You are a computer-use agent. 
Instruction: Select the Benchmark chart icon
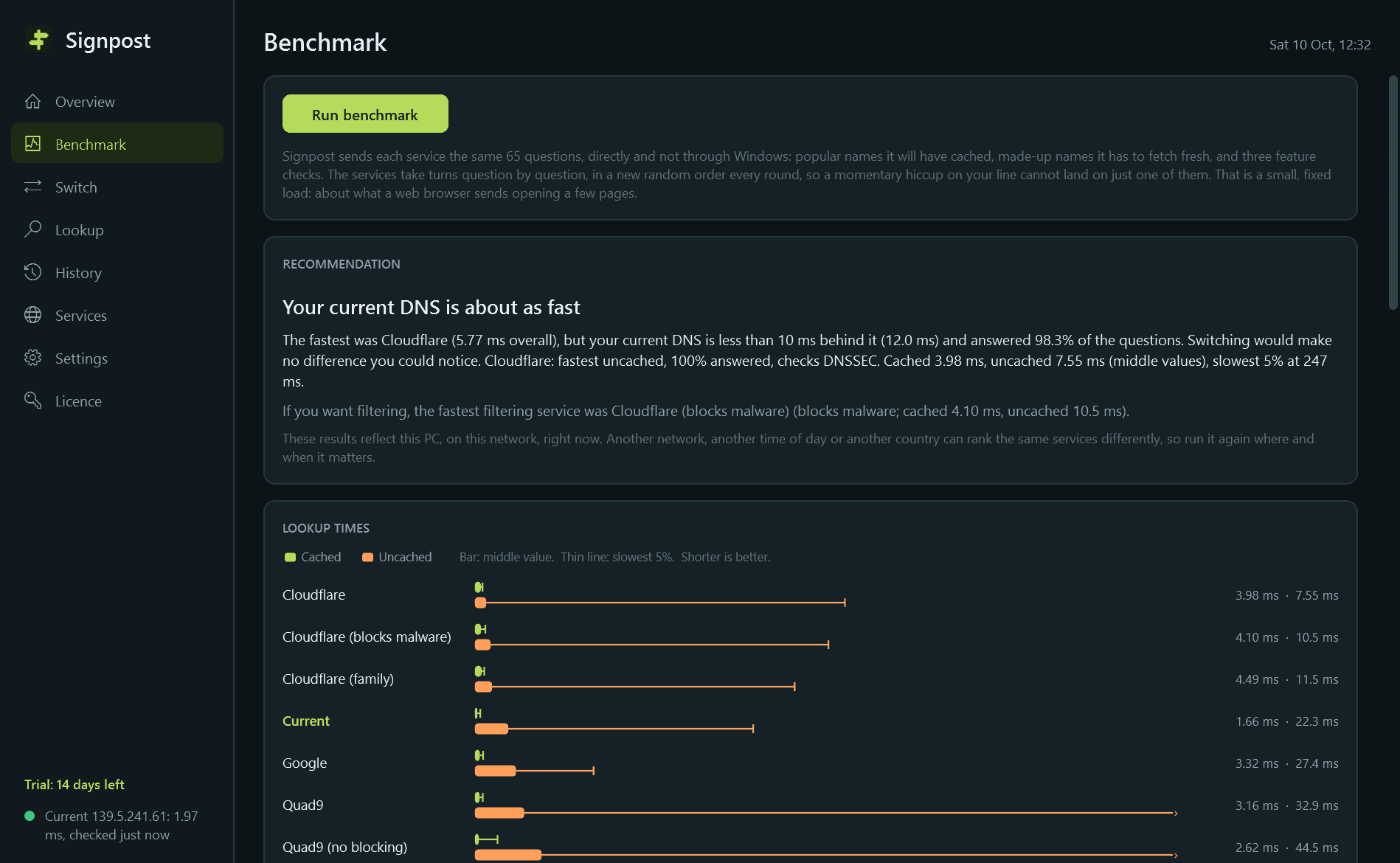[x=32, y=144]
